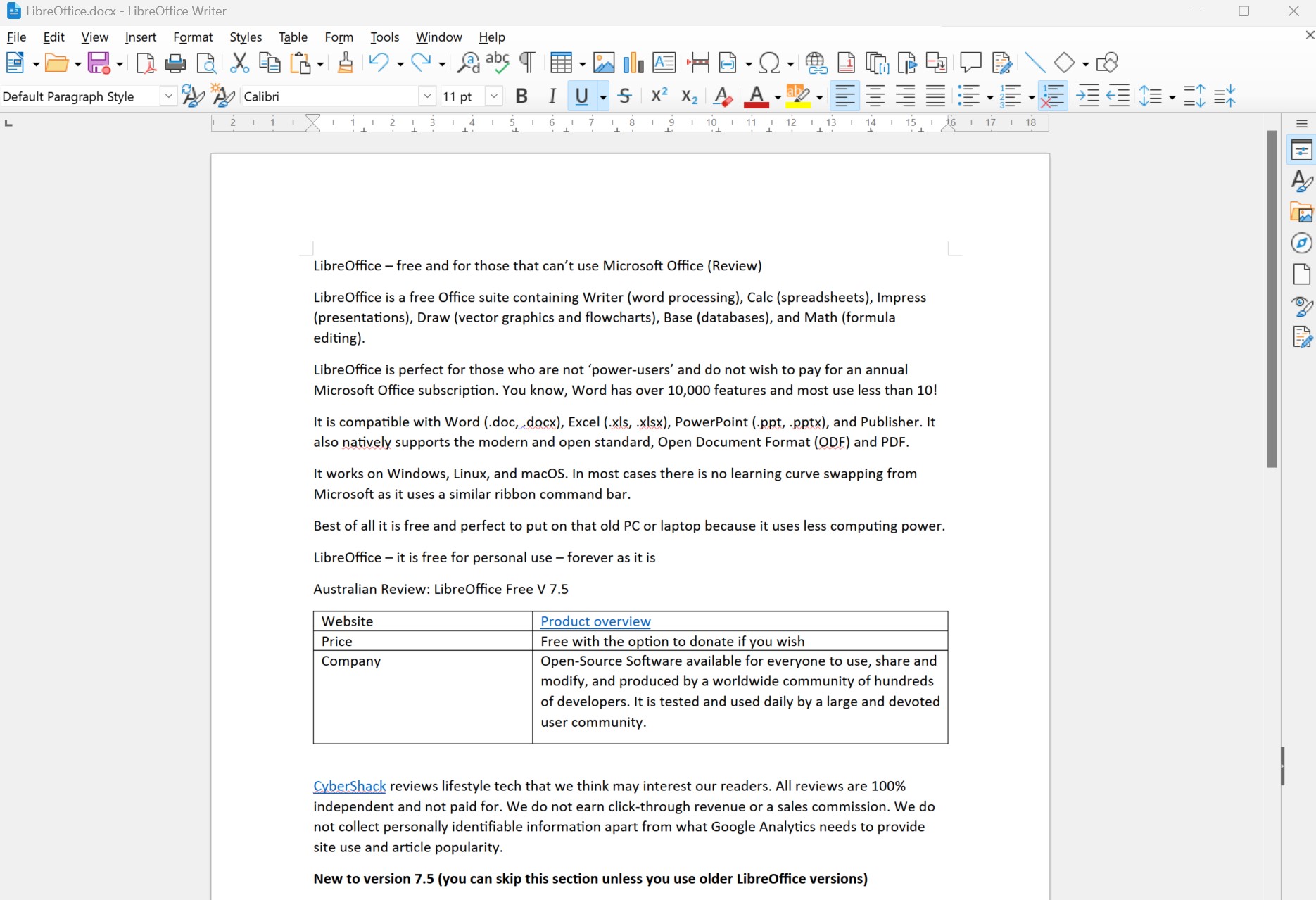The image size is (1316, 900).
Task: Expand the paragraph style dropdown
Action: tap(168, 96)
